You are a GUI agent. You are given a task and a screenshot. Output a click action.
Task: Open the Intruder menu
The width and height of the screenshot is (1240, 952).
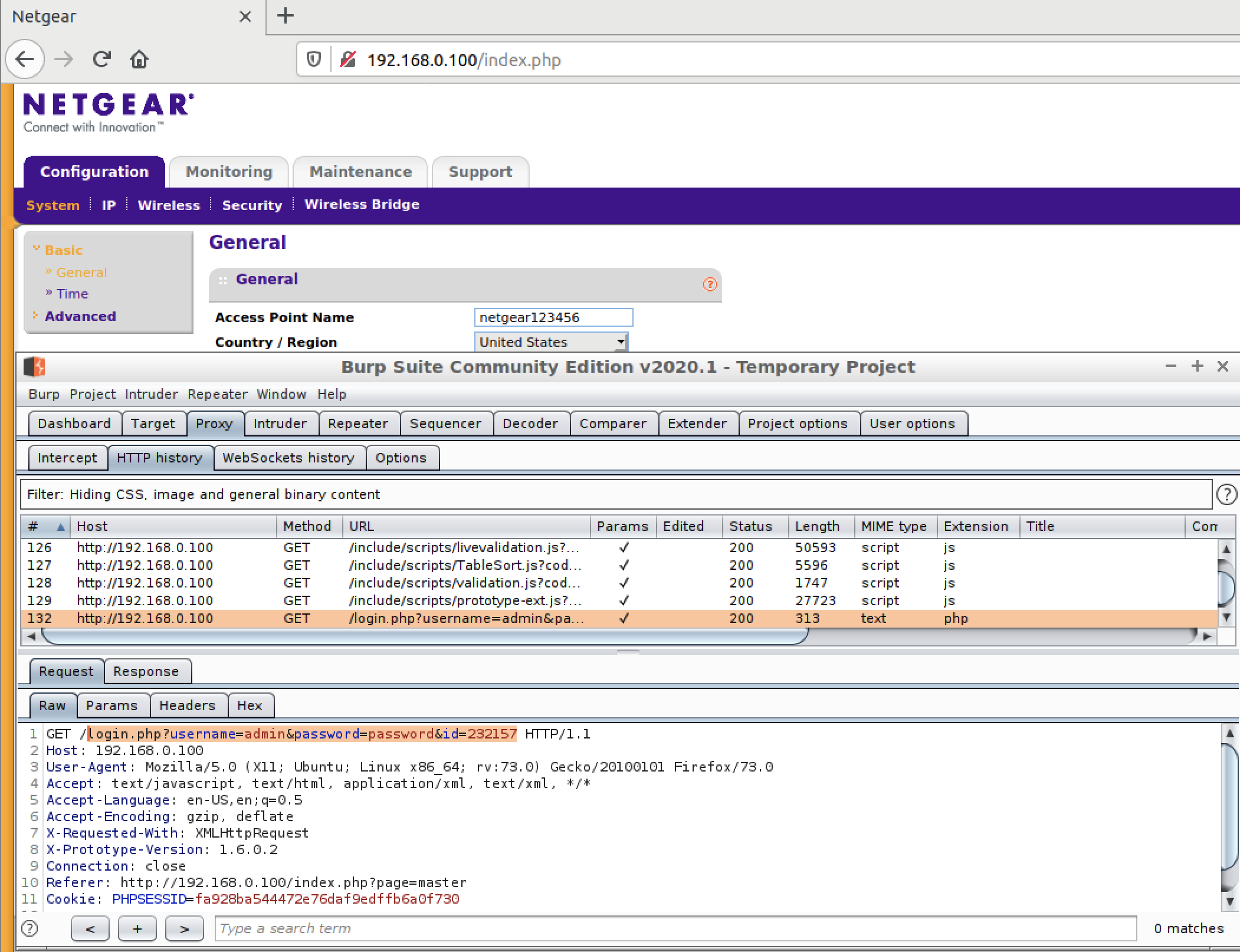151,394
